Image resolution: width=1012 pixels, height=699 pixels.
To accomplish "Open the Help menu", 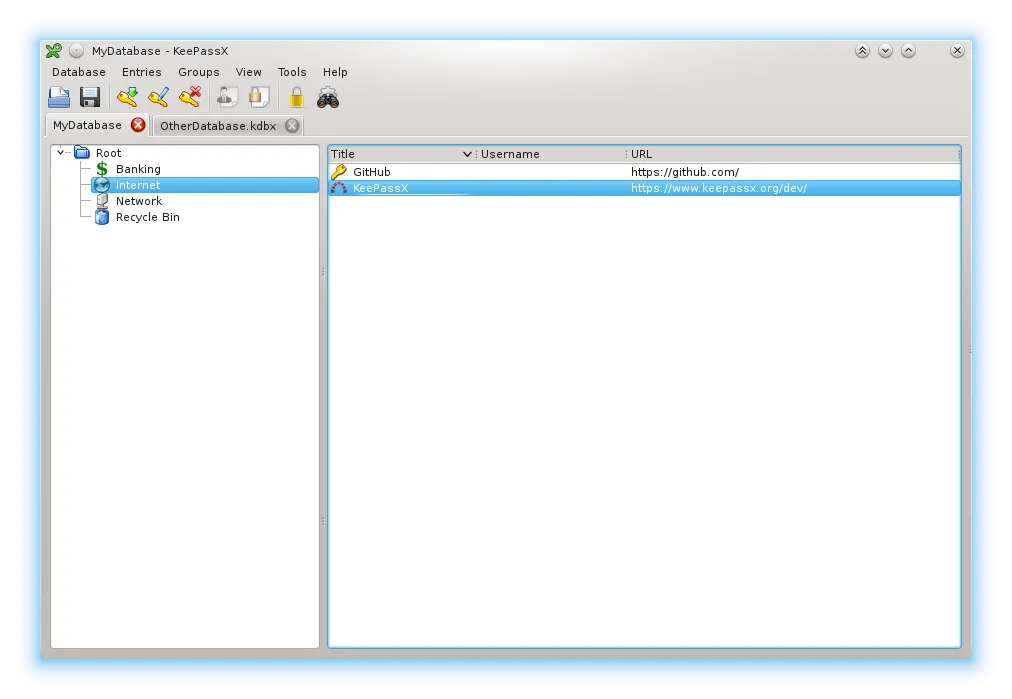I will pyautogui.click(x=335, y=72).
